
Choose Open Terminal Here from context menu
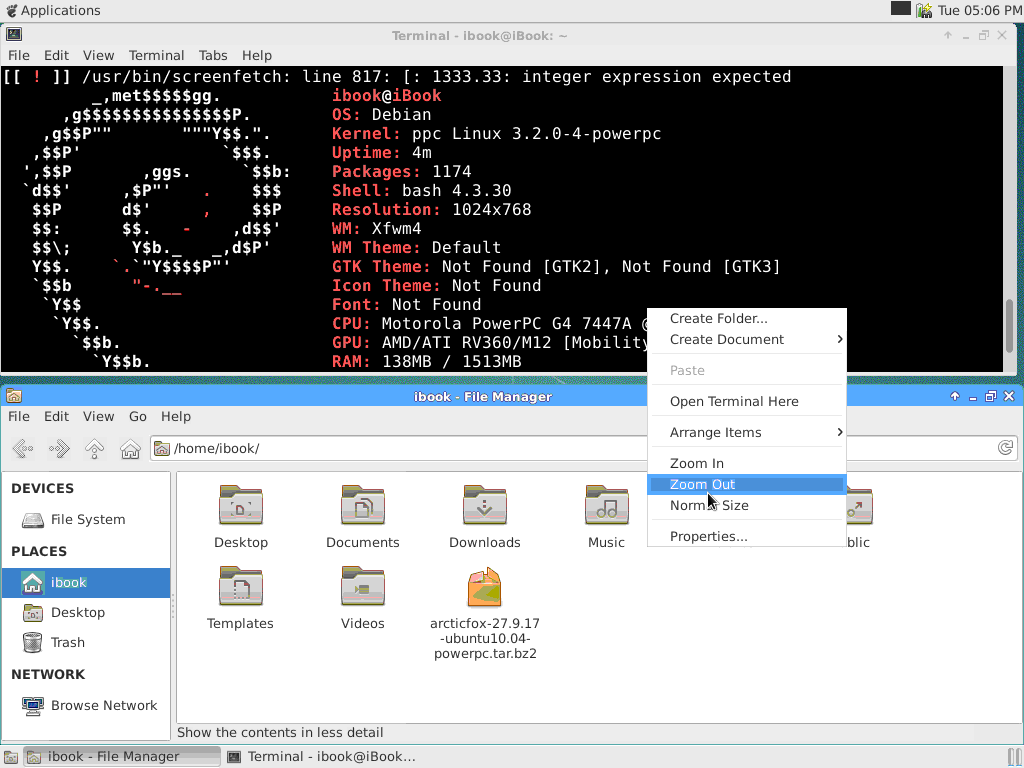click(x=734, y=402)
